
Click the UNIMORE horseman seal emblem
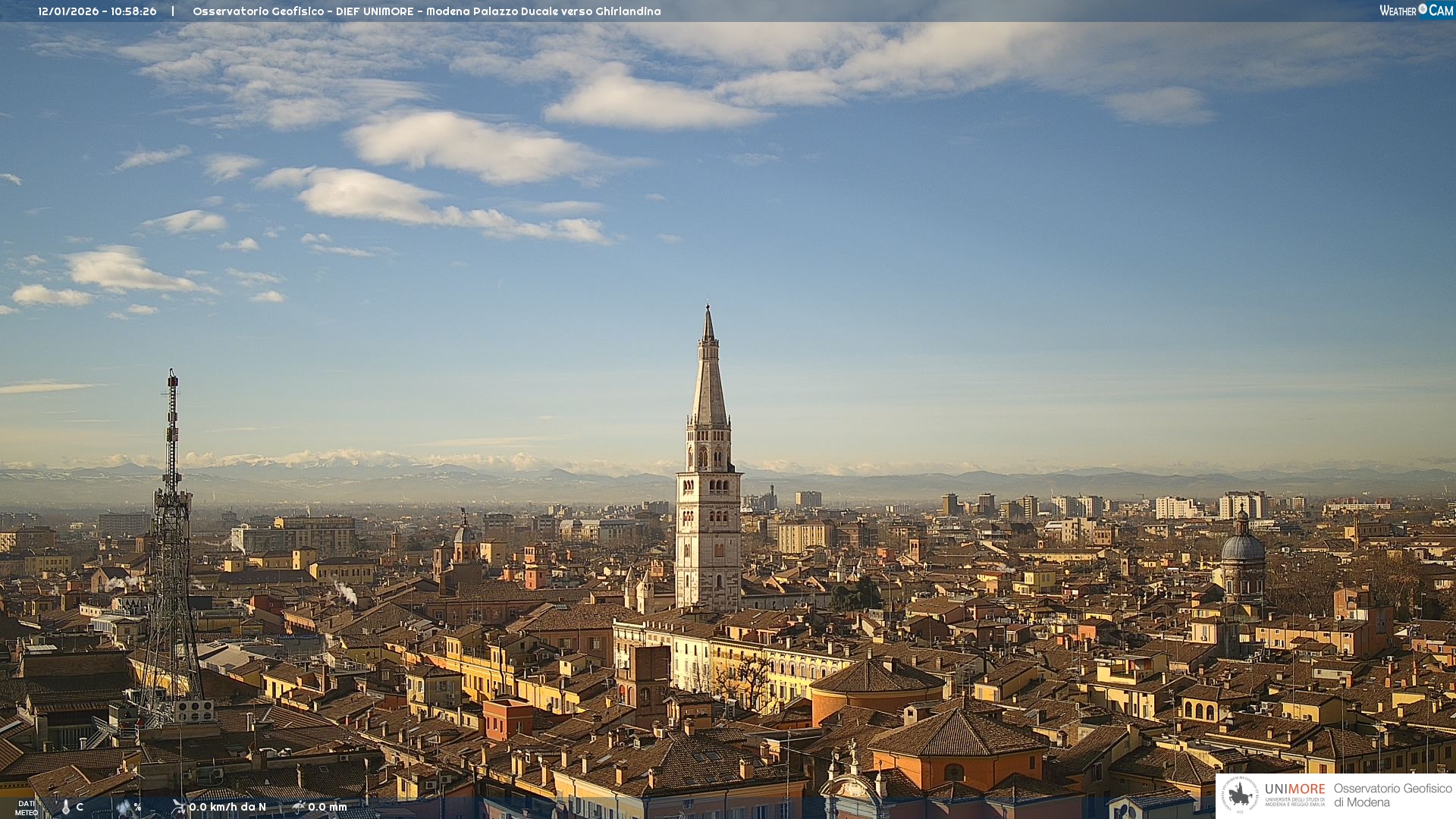[x=1241, y=795]
